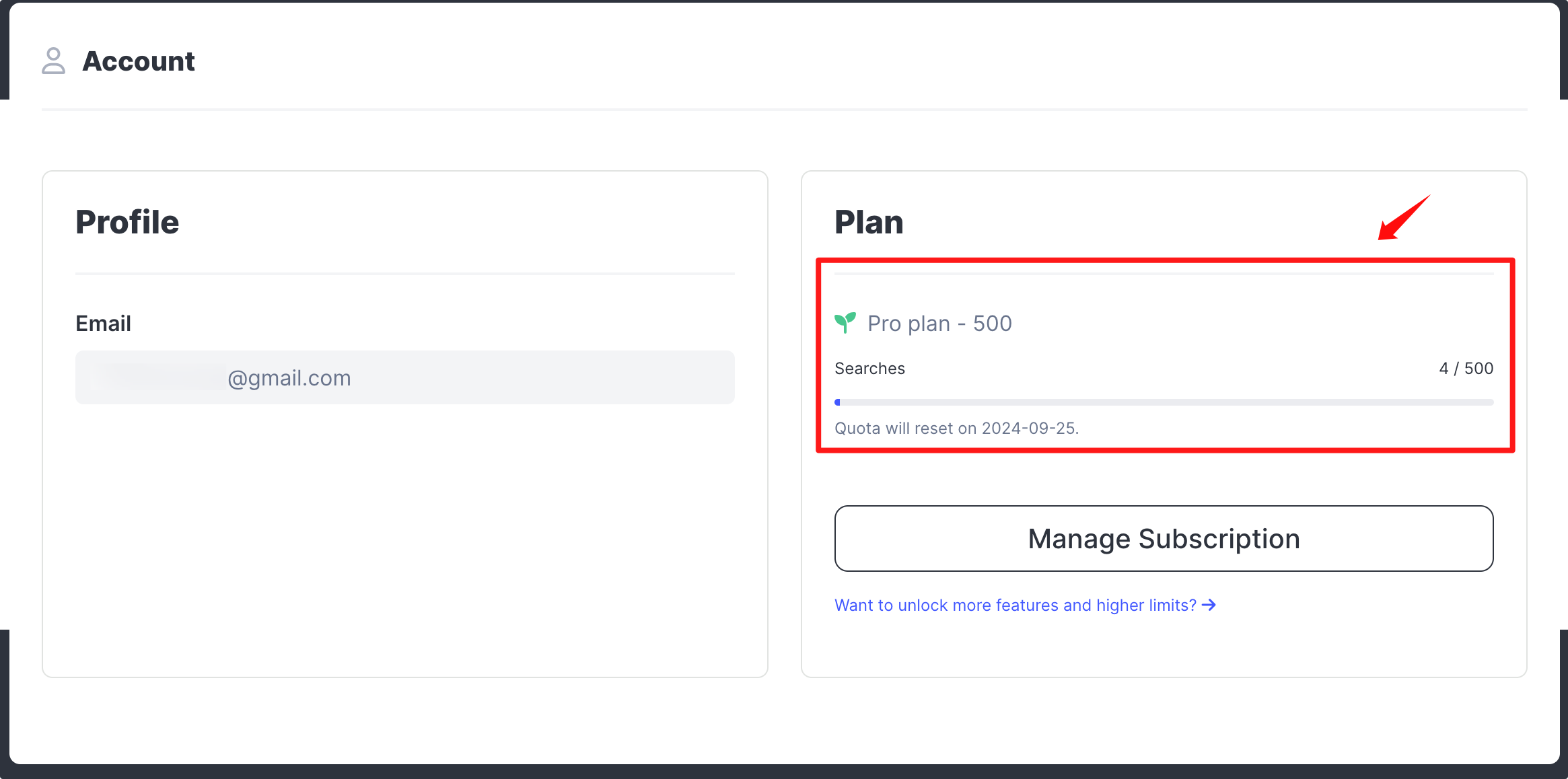Image resolution: width=1568 pixels, height=779 pixels.
Task: Click the 4 / 500 searches count
Action: (1466, 369)
